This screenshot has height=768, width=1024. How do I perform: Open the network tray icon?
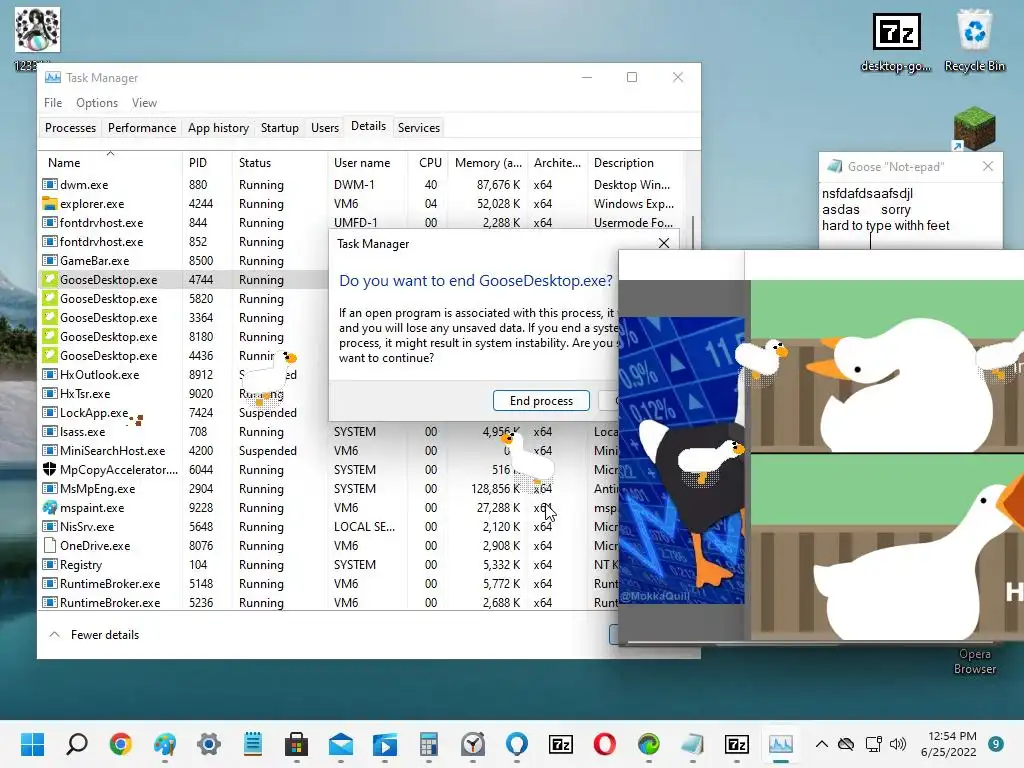coord(873,744)
